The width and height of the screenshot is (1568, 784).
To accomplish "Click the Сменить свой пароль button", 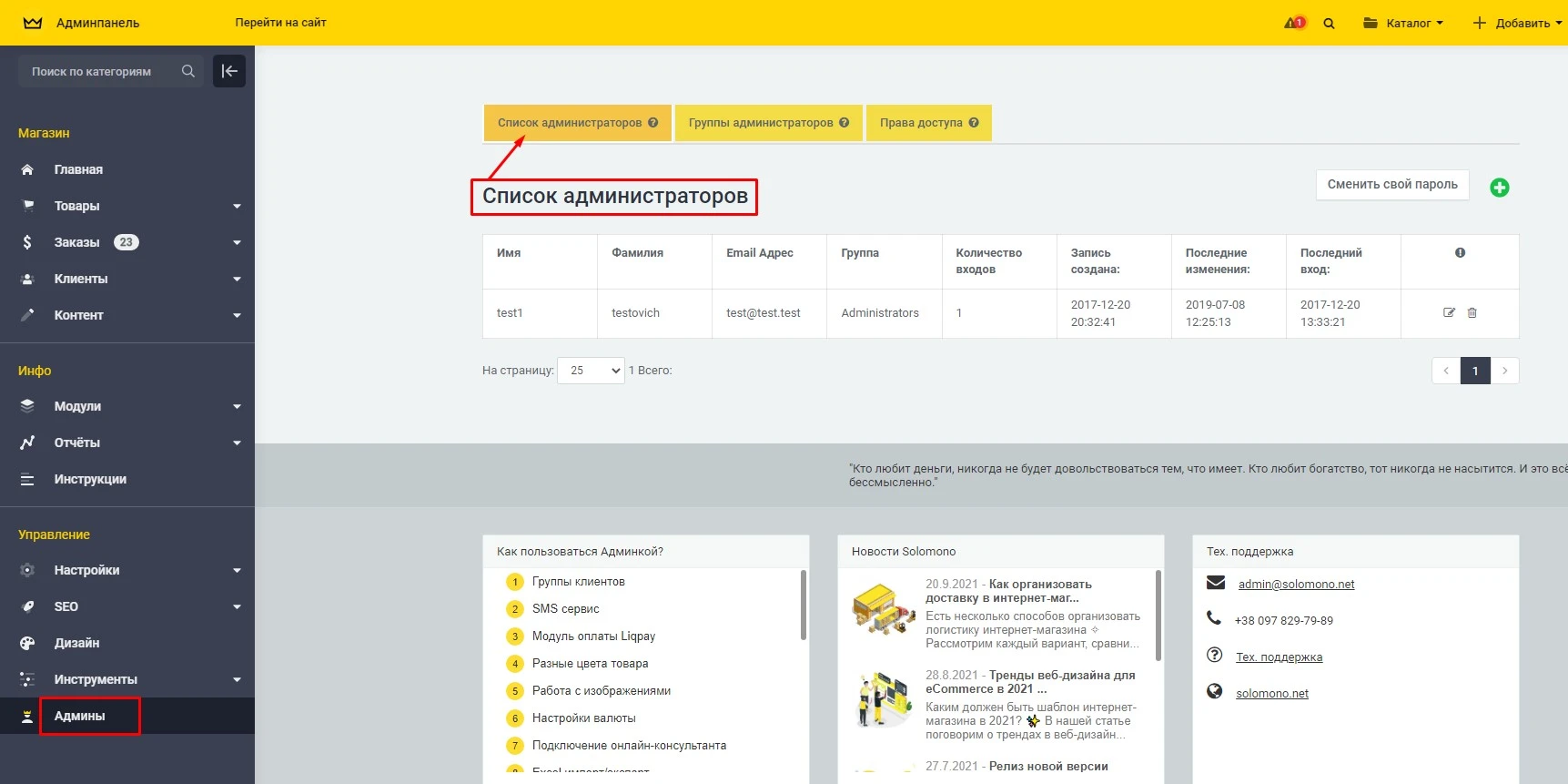I will point(1391,185).
